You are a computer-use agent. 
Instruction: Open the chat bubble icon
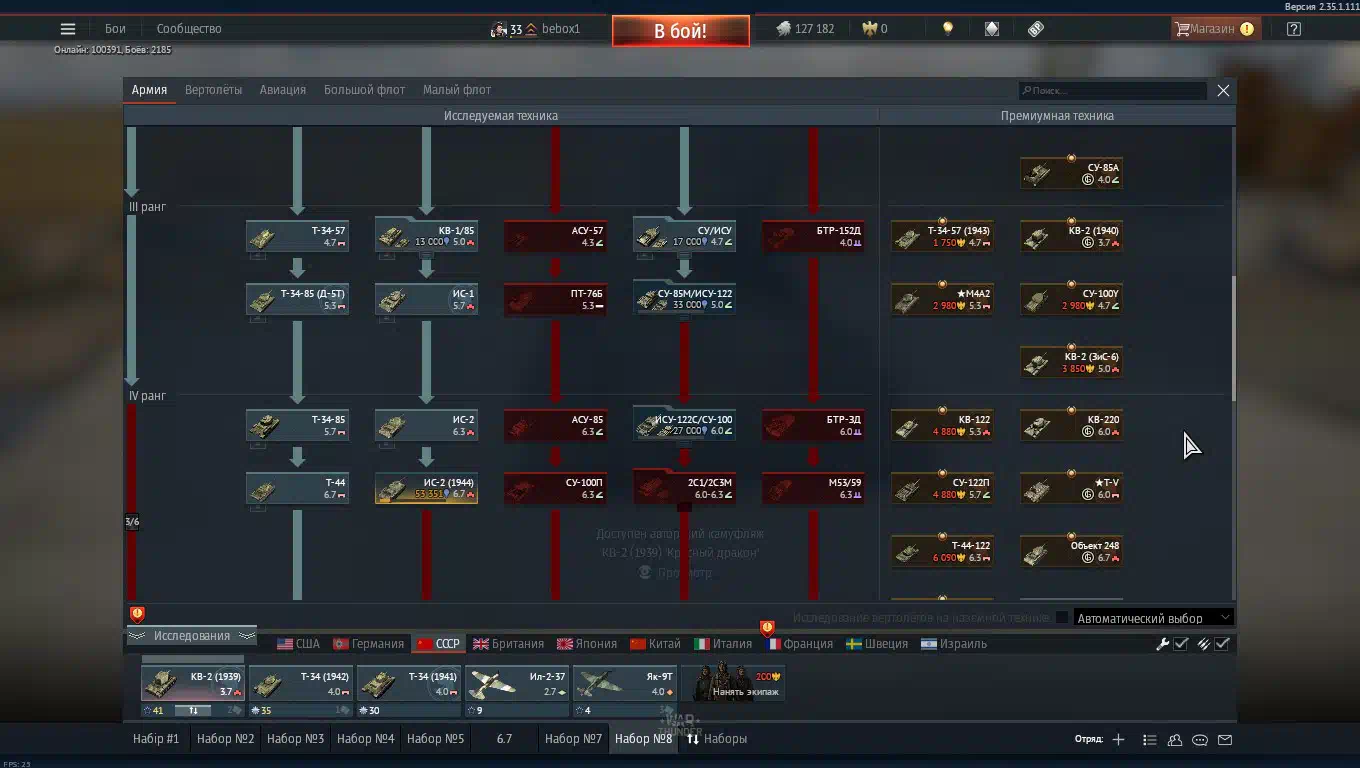[x=1200, y=740]
